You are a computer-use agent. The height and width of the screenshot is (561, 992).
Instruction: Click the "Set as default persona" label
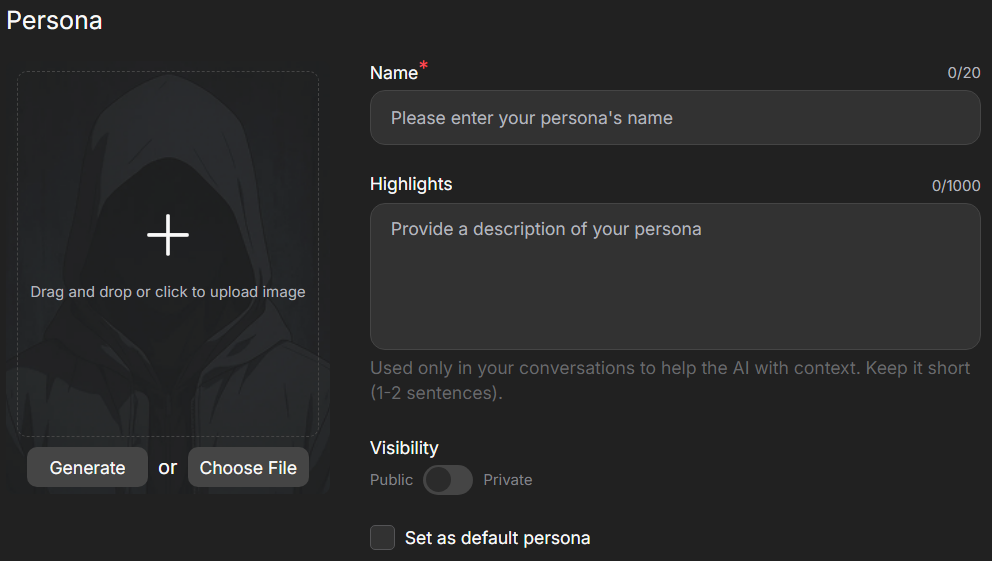497,538
